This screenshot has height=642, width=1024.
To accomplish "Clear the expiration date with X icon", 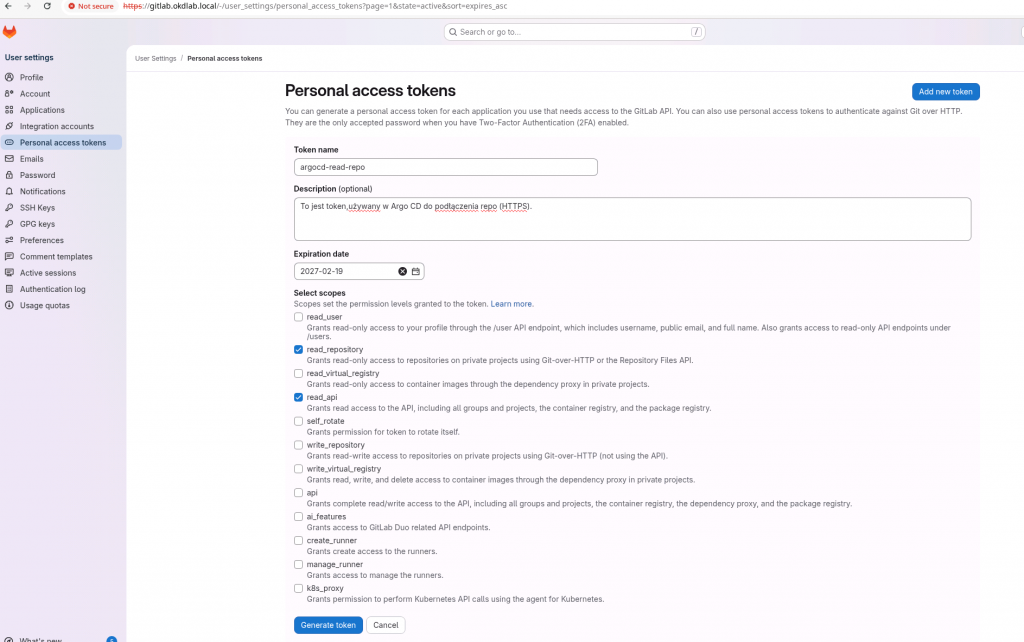I will pos(403,271).
